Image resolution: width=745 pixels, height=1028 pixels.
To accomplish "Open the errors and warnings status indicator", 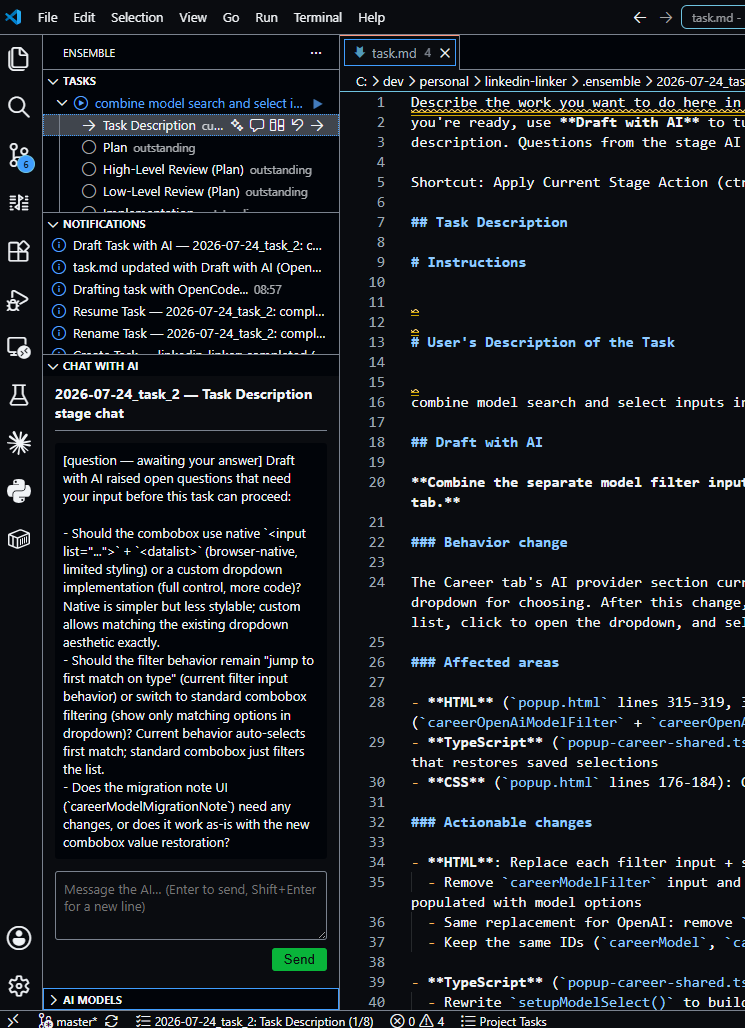I will [418, 1021].
